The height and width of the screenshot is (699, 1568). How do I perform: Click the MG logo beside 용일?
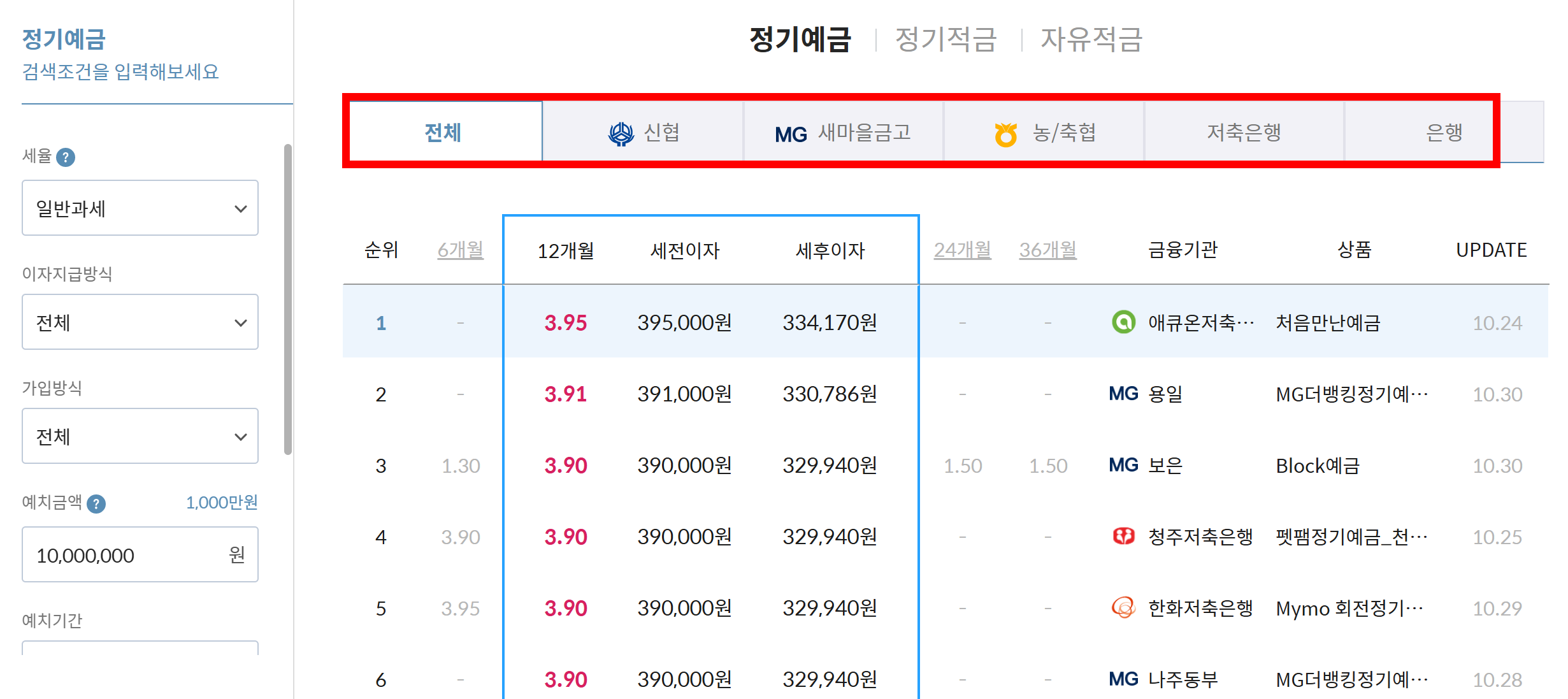[x=1123, y=394]
